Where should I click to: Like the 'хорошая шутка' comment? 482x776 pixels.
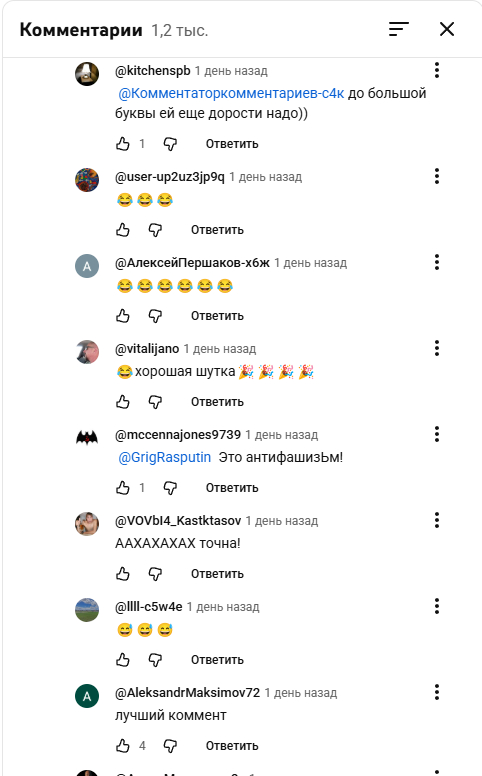(x=123, y=402)
